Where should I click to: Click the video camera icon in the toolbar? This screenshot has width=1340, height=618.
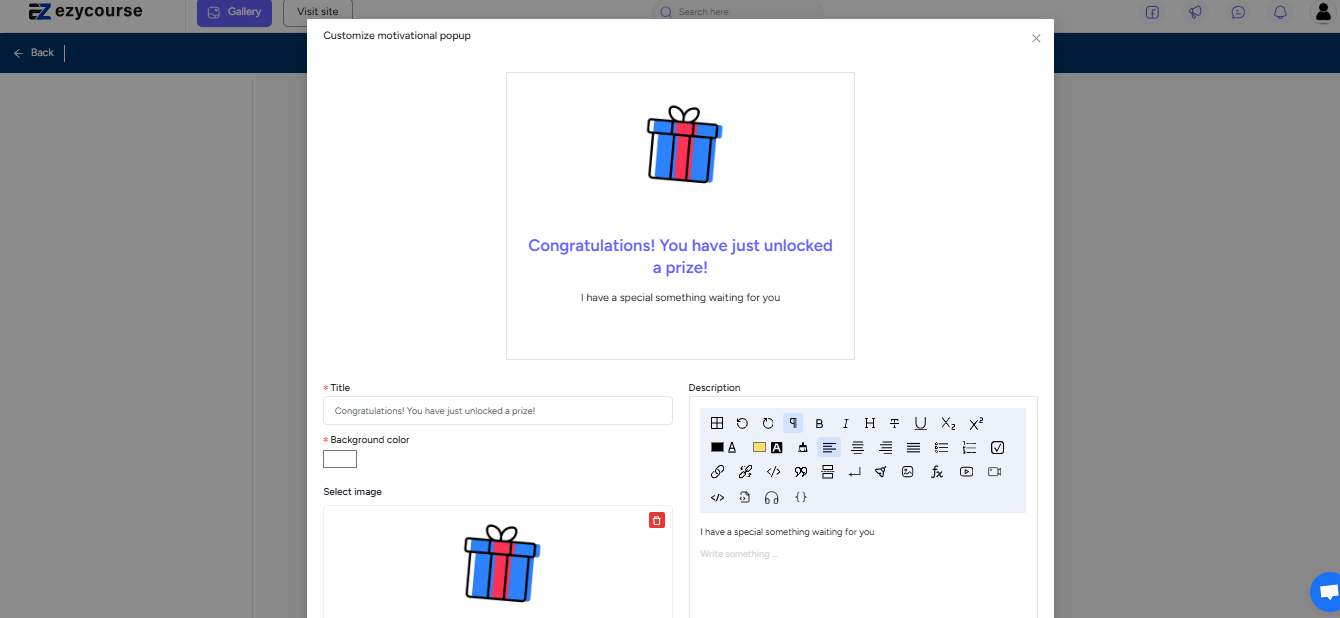click(994, 472)
